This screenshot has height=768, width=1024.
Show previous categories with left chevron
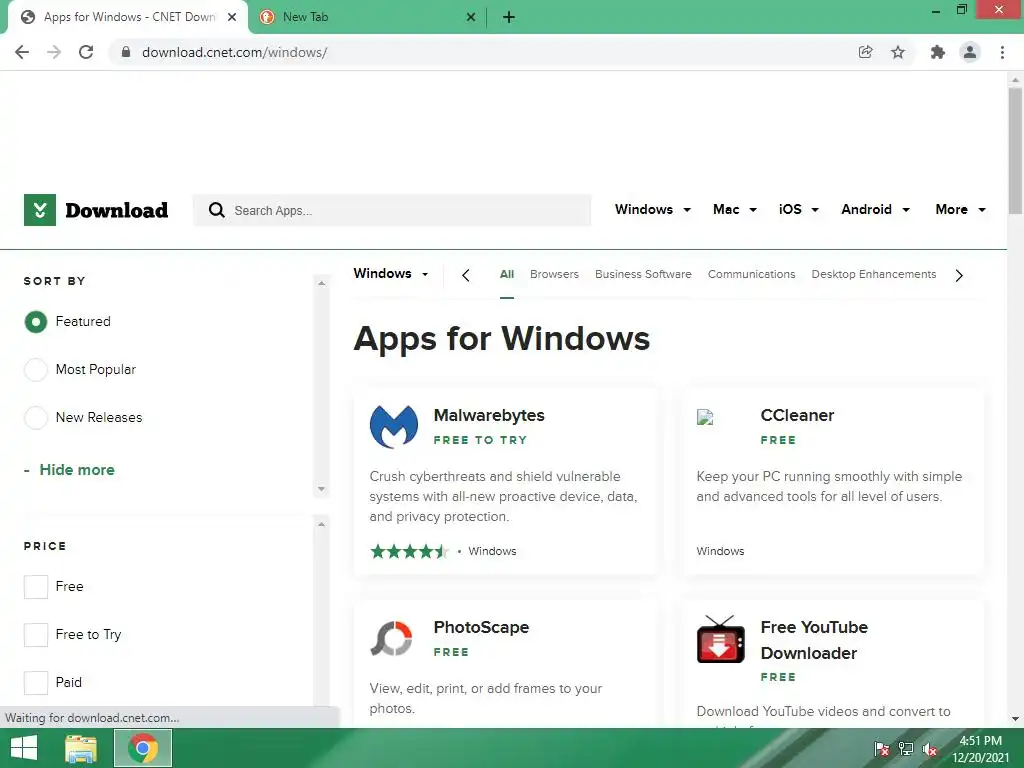point(466,276)
